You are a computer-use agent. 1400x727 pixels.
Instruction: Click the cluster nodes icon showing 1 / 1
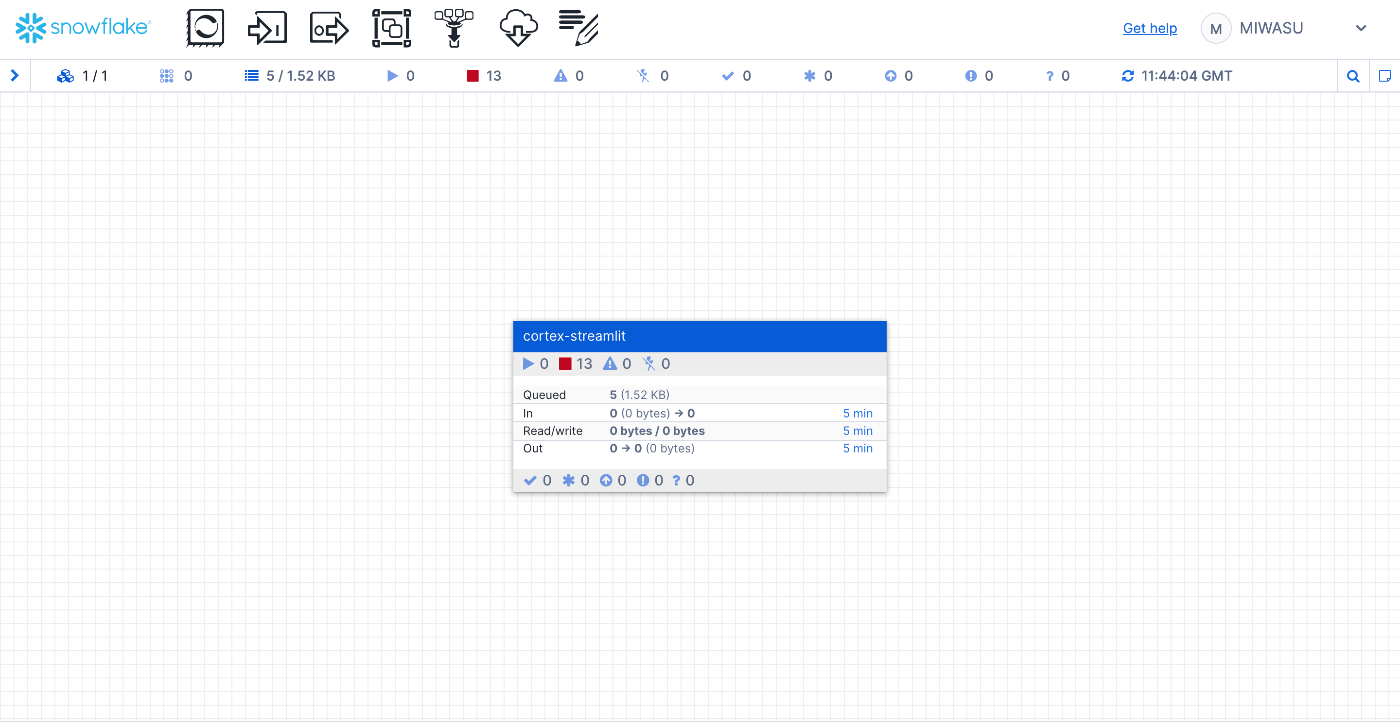tap(66, 76)
